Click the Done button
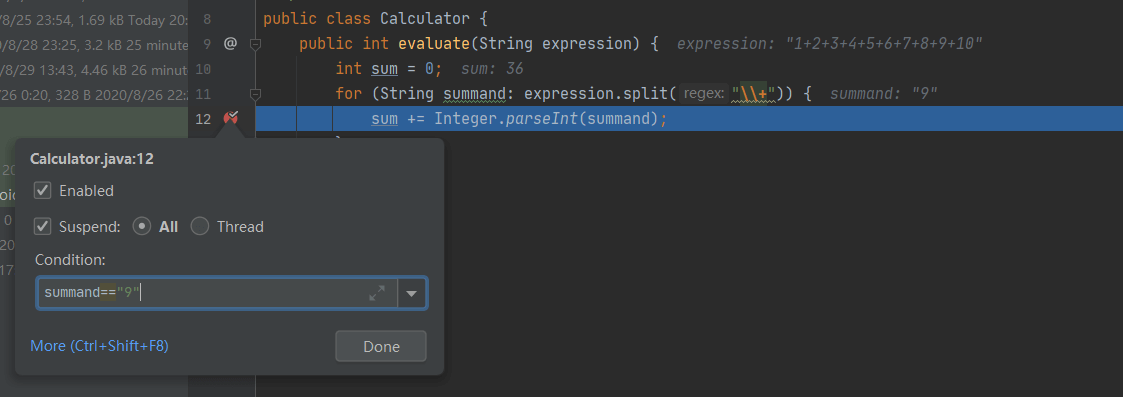Screen dimensions: 1123x397 [x=381, y=346]
